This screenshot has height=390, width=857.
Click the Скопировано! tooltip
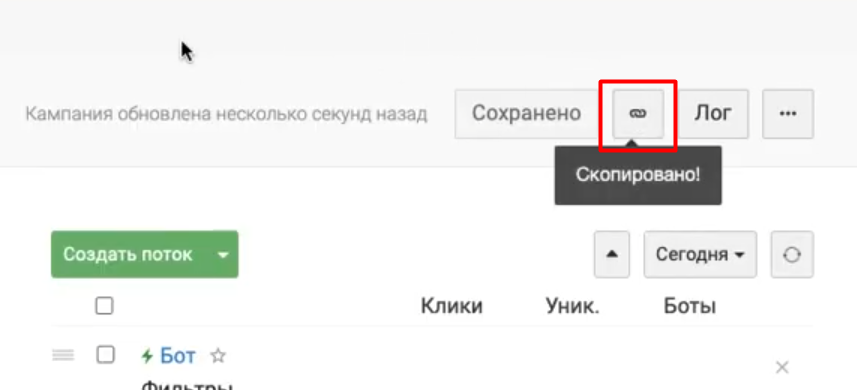coord(638,175)
